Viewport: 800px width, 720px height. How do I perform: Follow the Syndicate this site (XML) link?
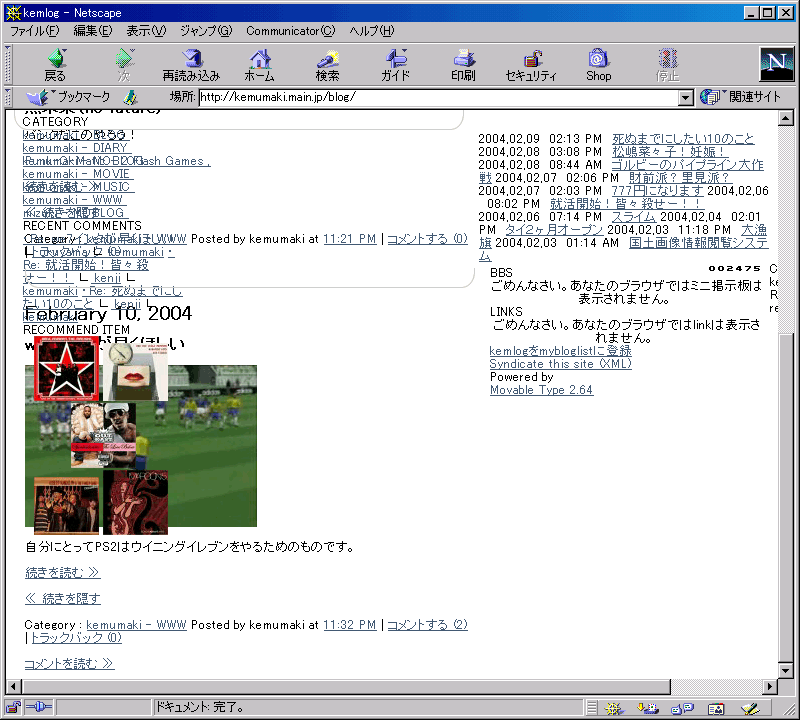561,364
